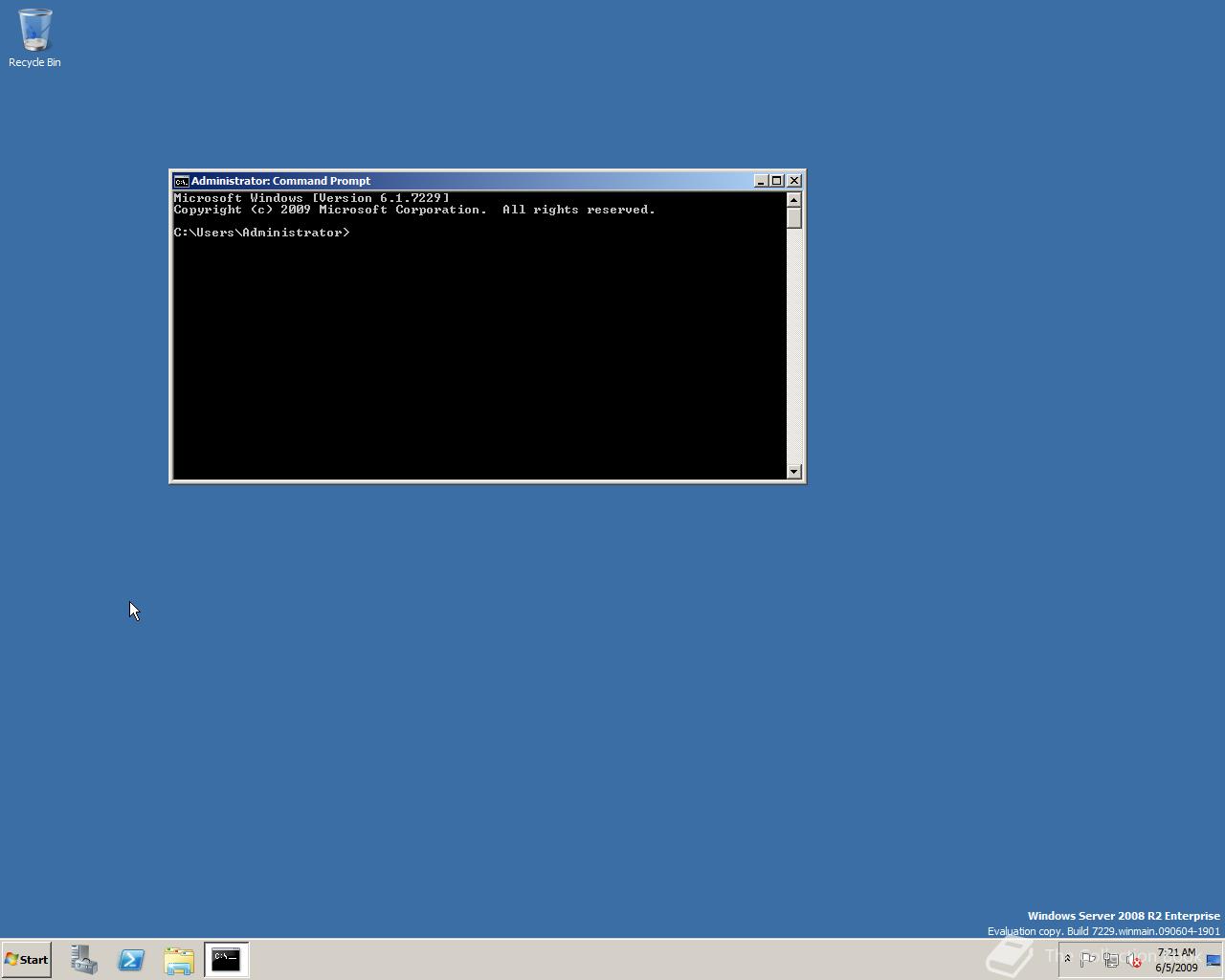Open the Action Center flag icon
Viewport: 1225px width, 980px height.
pyautogui.click(x=1088, y=959)
